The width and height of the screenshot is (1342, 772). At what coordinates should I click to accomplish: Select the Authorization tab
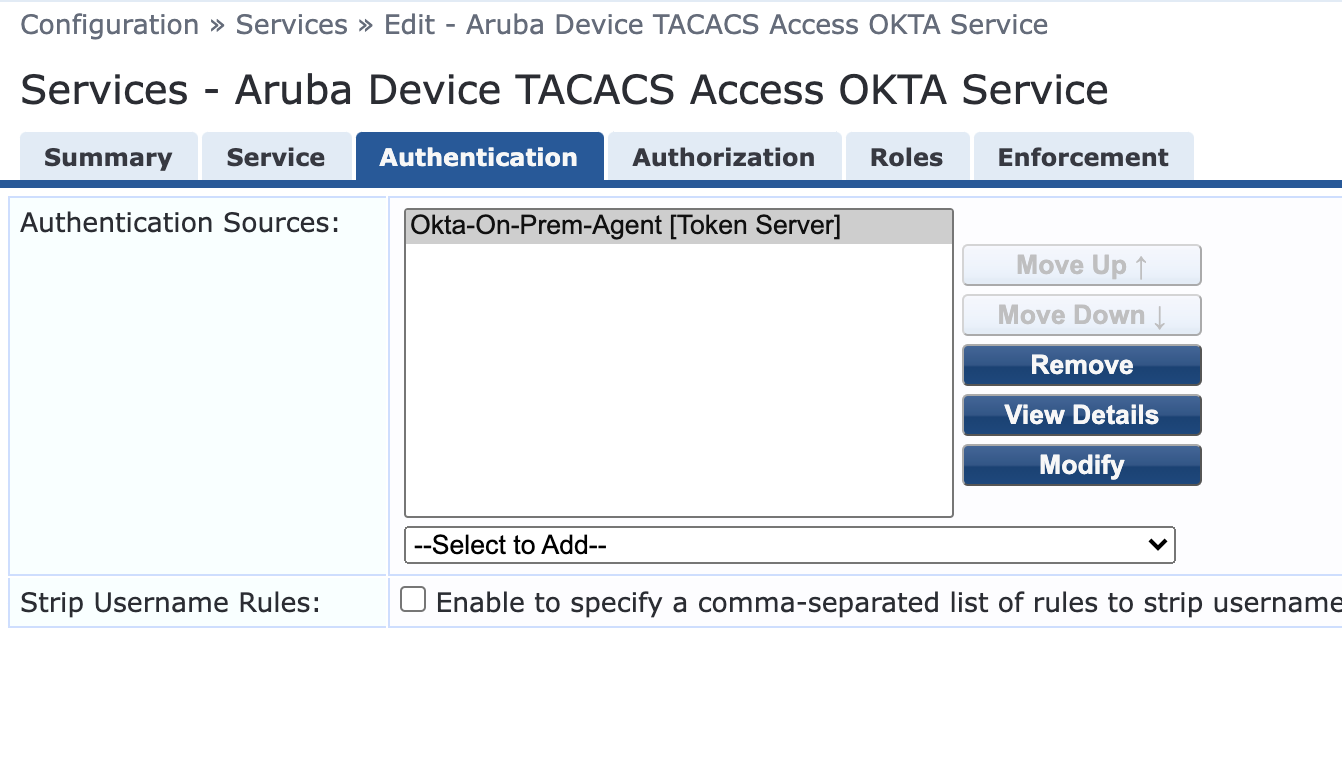point(723,157)
